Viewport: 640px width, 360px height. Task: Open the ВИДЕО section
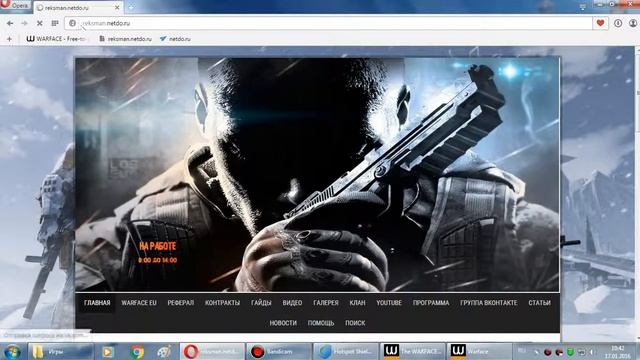tap(292, 303)
